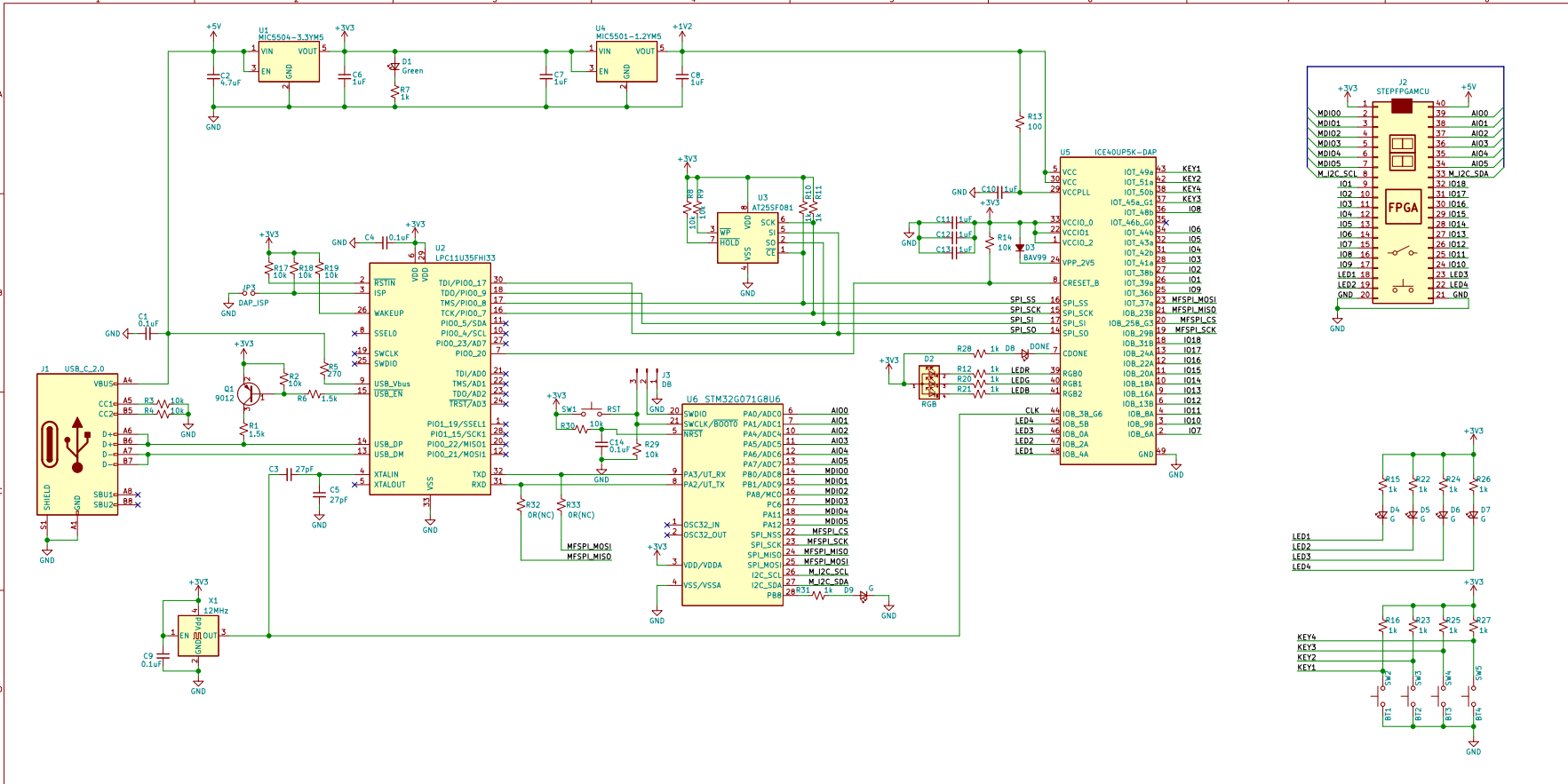Select the C10 1uF capacitor symbol

[1001, 192]
